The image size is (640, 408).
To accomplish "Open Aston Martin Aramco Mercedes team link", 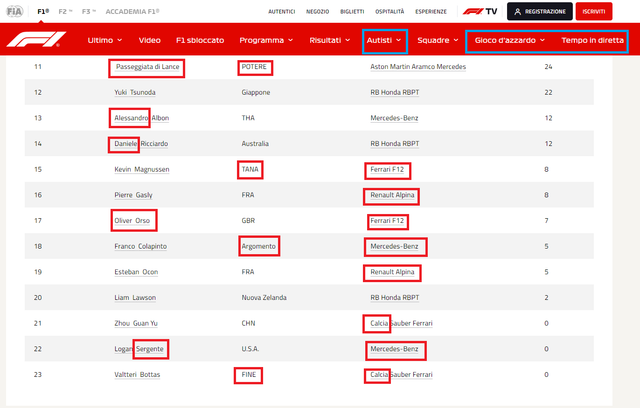I will tap(418, 67).
